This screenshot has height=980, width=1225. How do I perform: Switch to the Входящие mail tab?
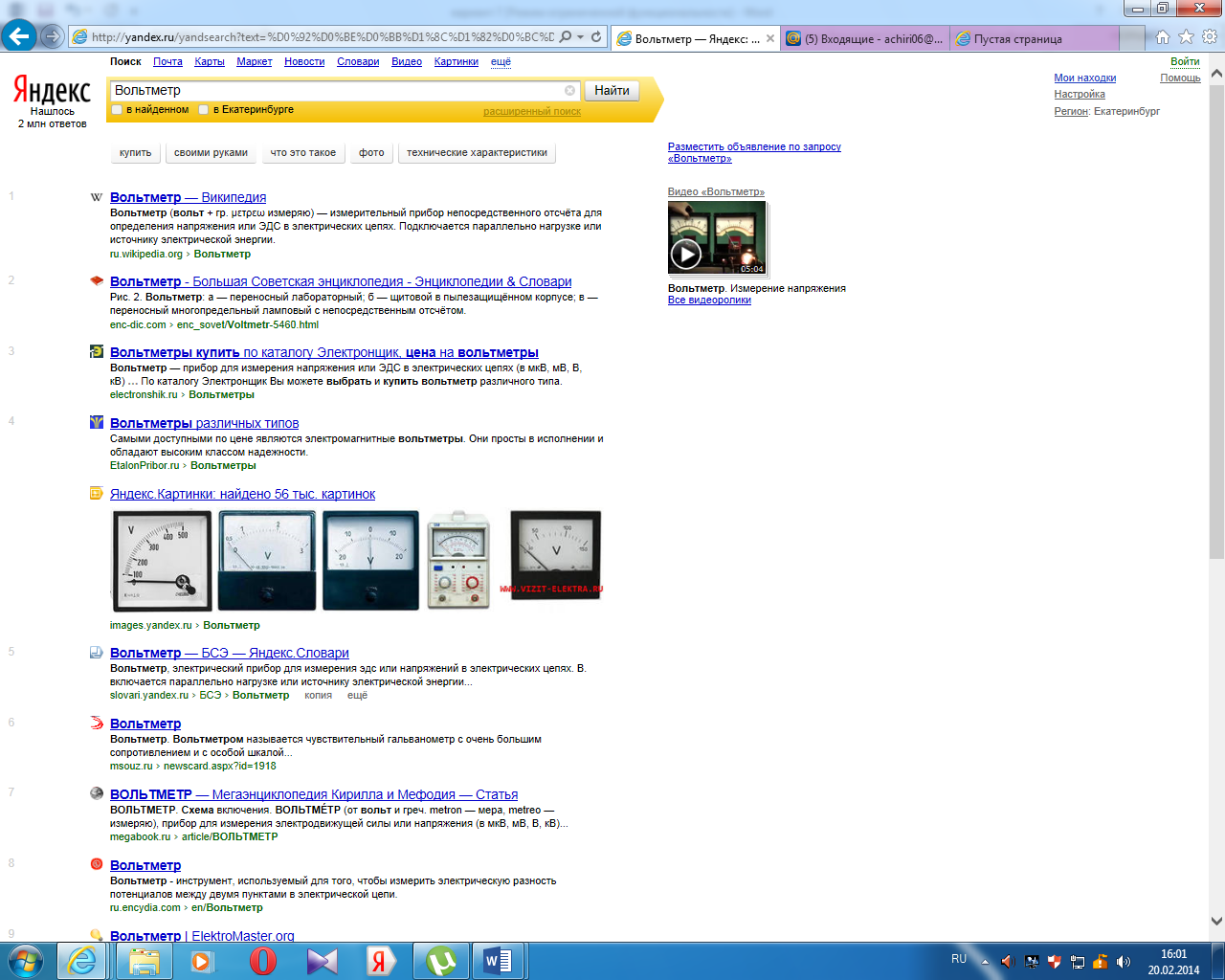[865, 38]
